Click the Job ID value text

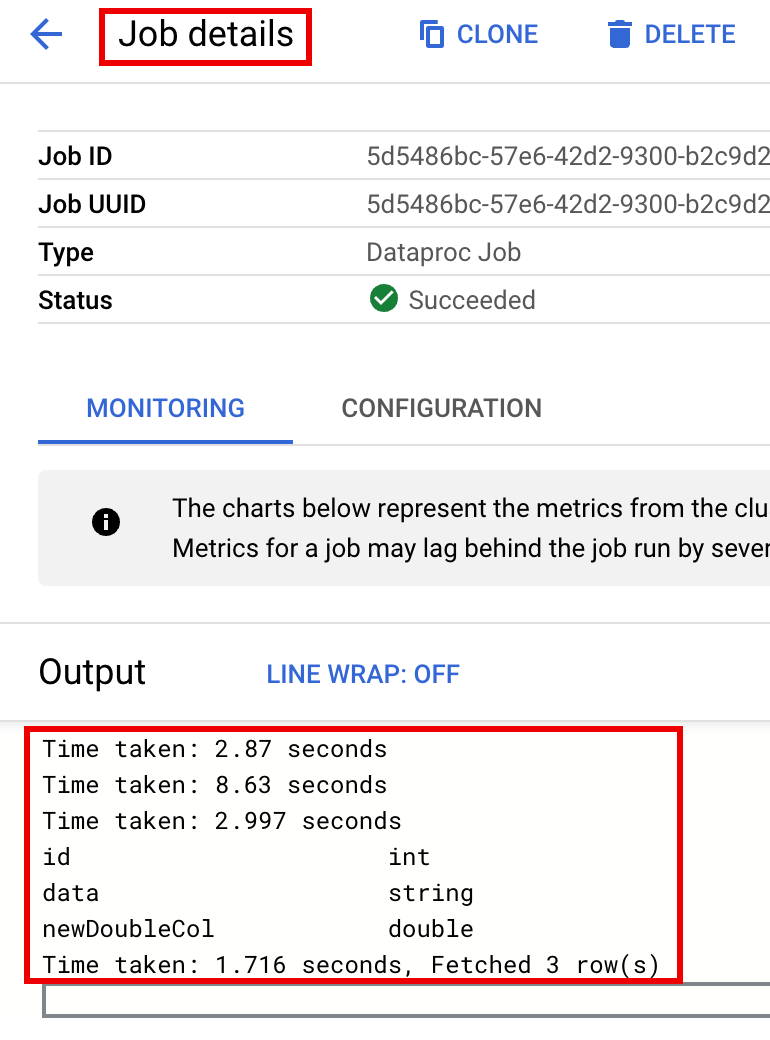click(x=566, y=157)
